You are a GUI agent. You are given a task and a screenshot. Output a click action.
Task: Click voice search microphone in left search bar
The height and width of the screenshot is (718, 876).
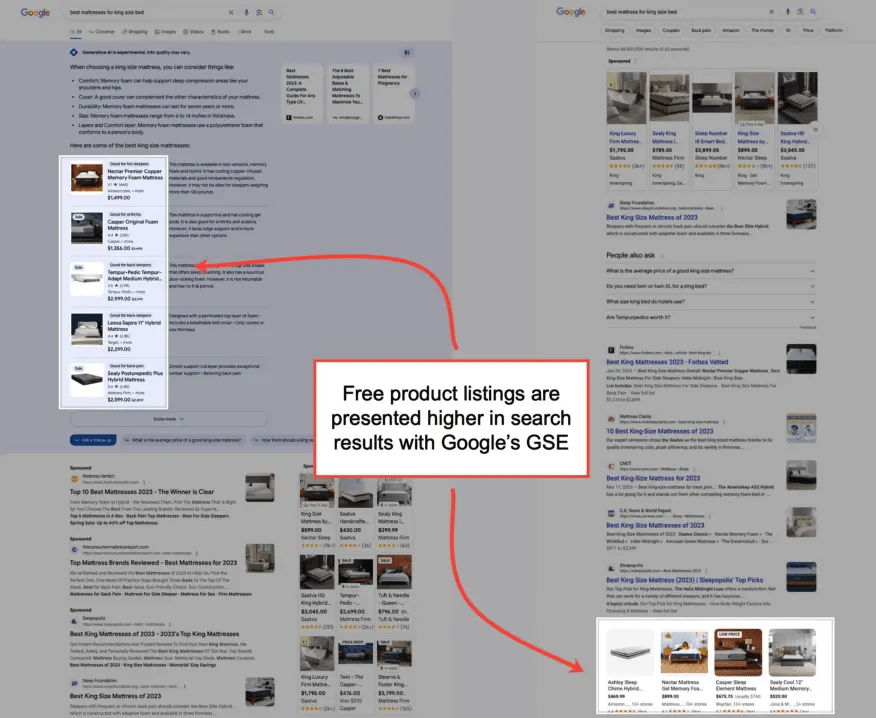click(x=247, y=13)
